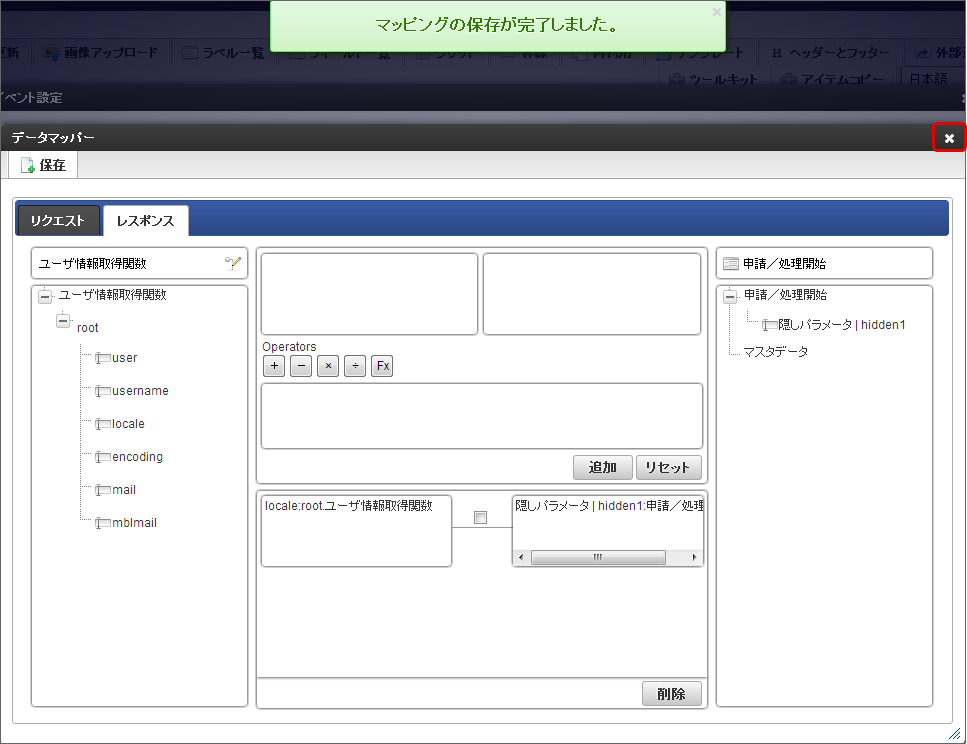The height and width of the screenshot is (744, 967).
Task: Click the multiply operator button
Action: pyautogui.click(x=328, y=366)
